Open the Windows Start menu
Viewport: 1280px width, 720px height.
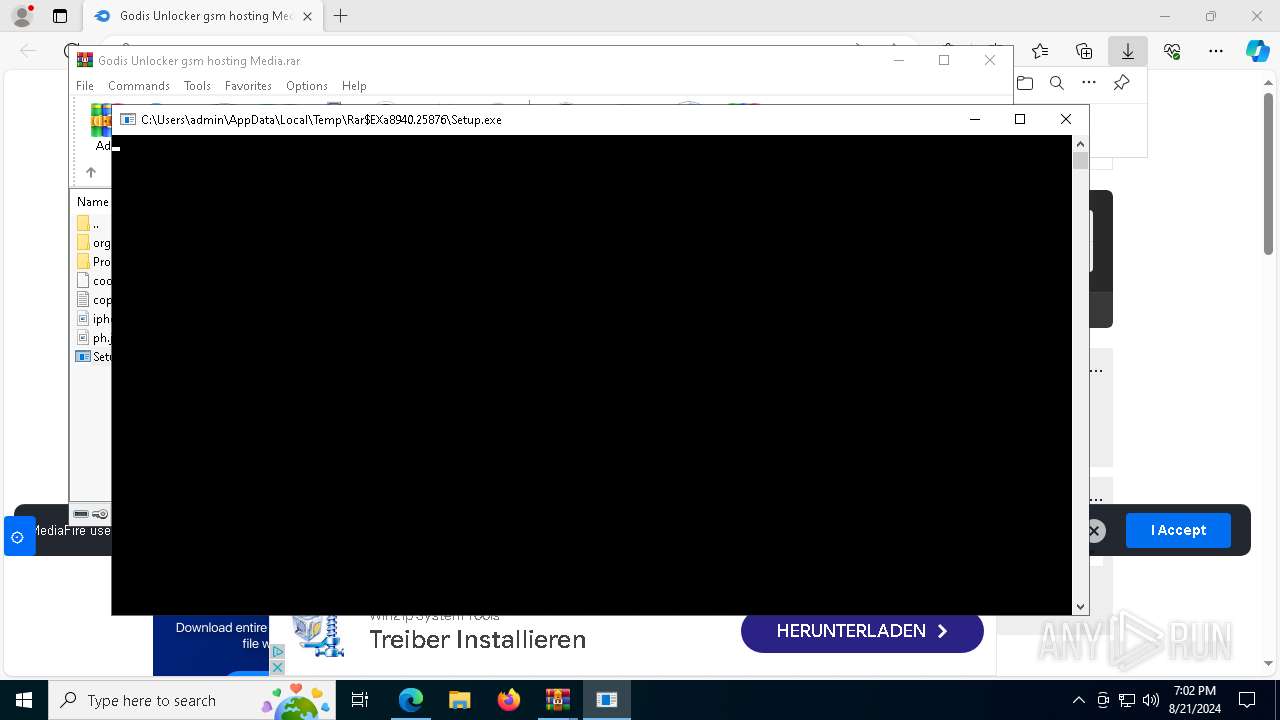[x=23, y=700]
